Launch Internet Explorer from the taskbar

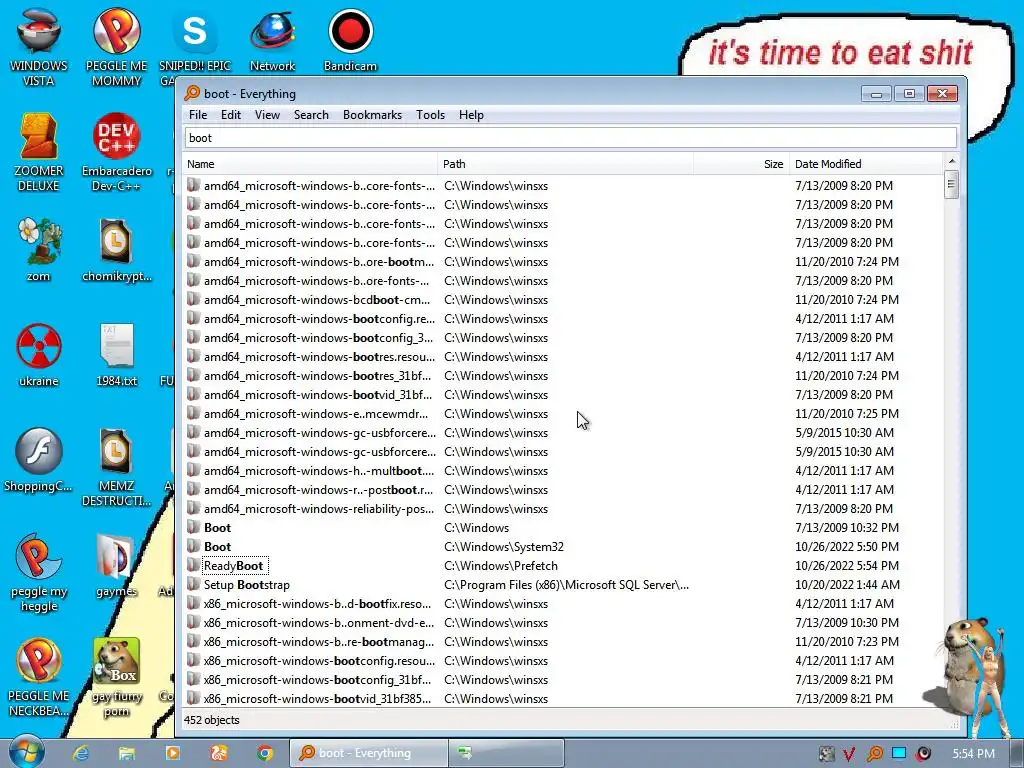(81, 753)
